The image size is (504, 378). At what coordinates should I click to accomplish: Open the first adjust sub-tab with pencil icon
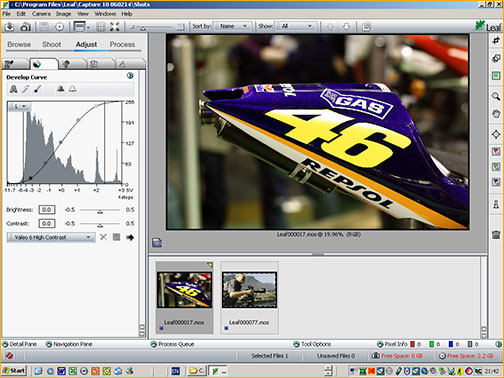coord(15,64)
